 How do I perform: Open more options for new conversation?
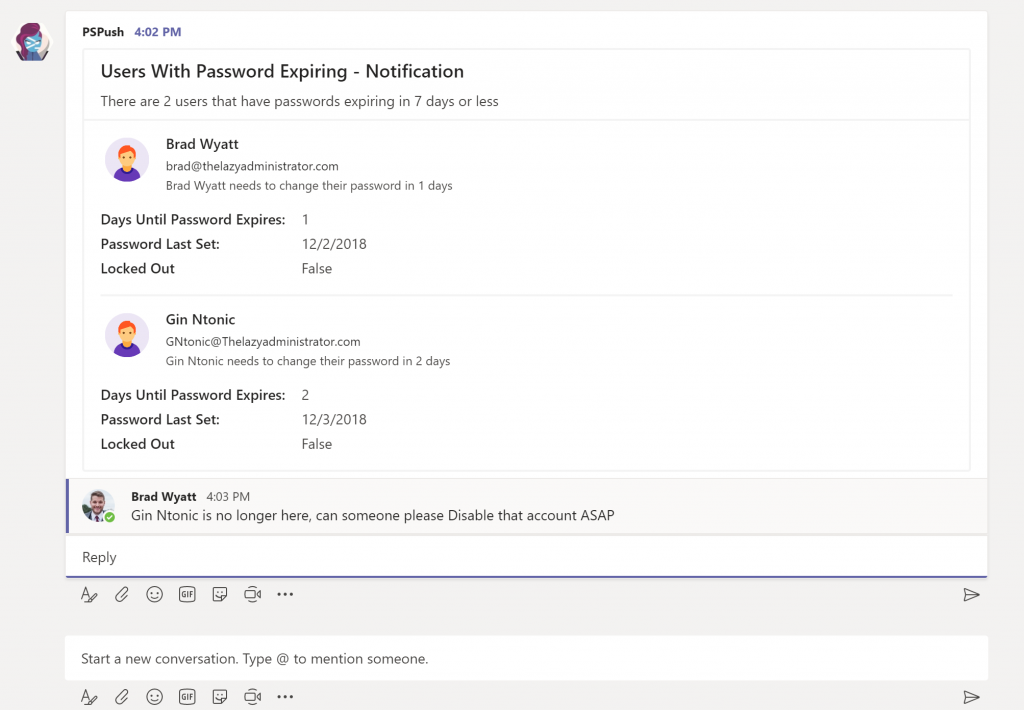point(285,697)
